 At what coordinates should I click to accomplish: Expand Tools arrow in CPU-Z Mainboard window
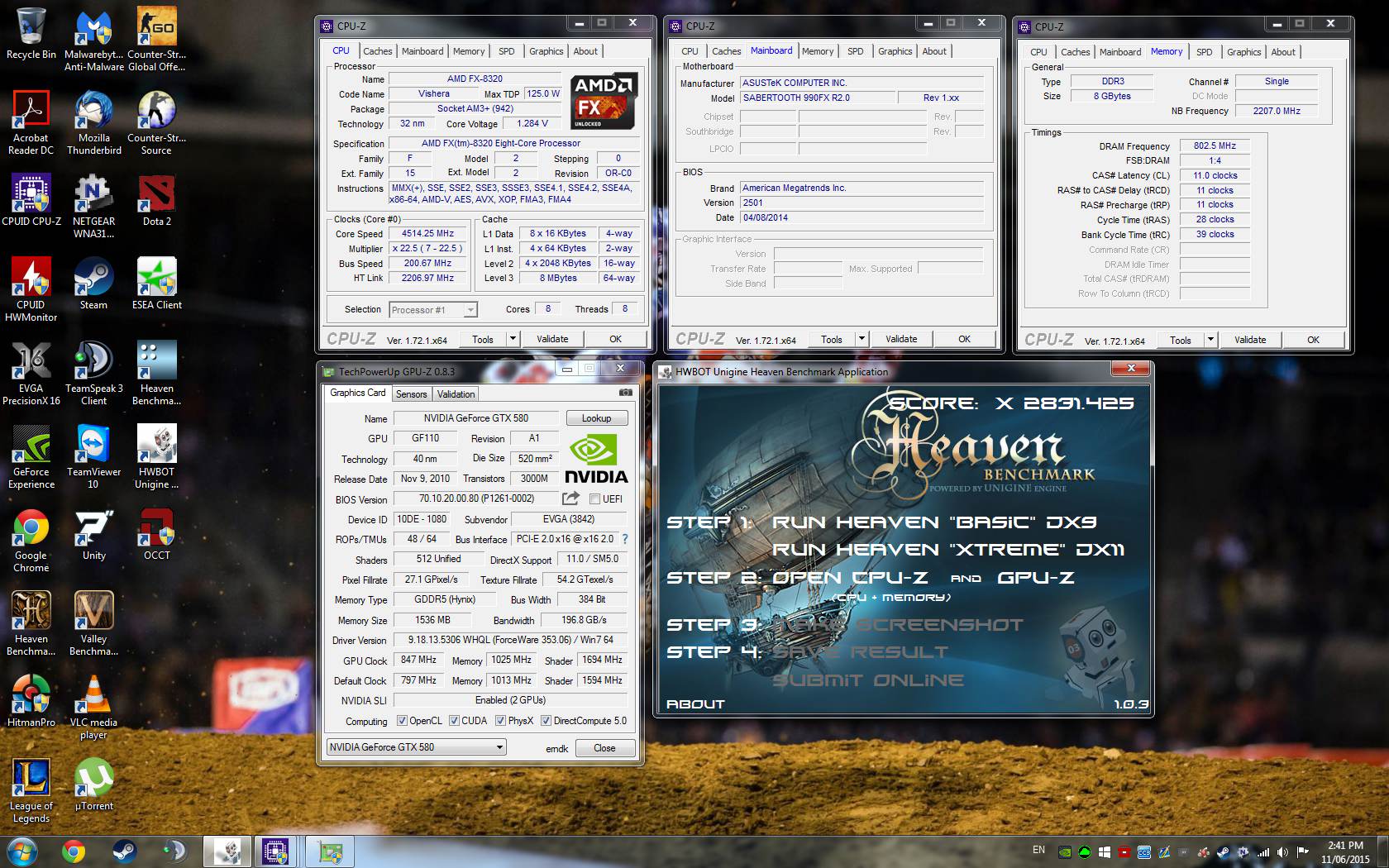tap(862, 339)
